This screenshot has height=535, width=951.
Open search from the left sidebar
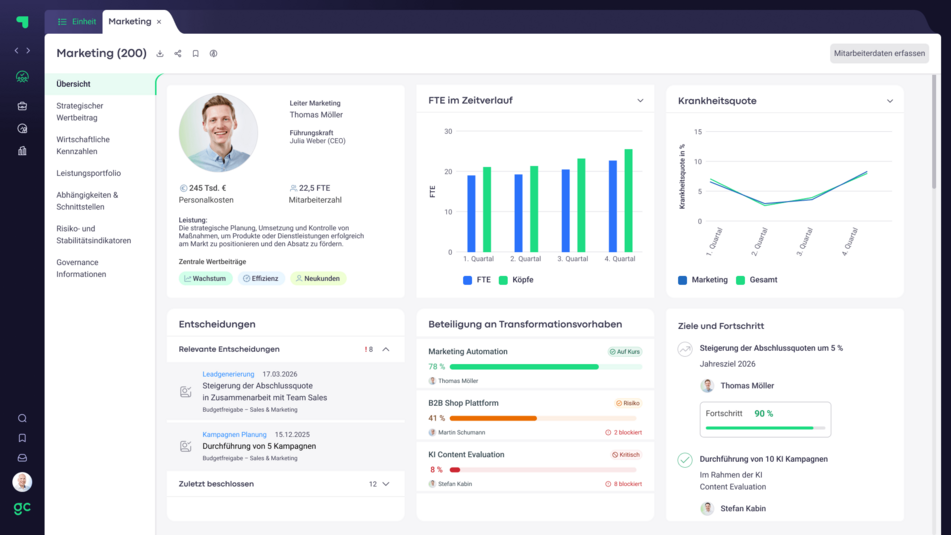tap(22, 418)
